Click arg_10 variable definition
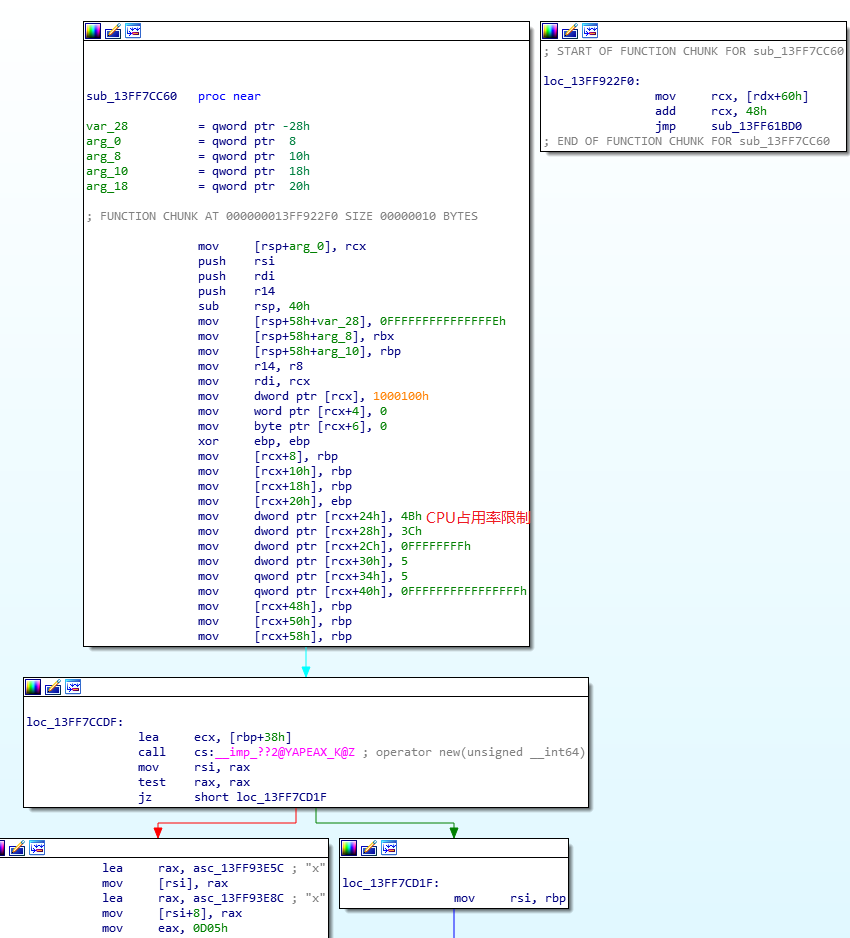Image resolution: width=850 pixels, height=938 pixels. pyautogui.click(x=198, y=171)
